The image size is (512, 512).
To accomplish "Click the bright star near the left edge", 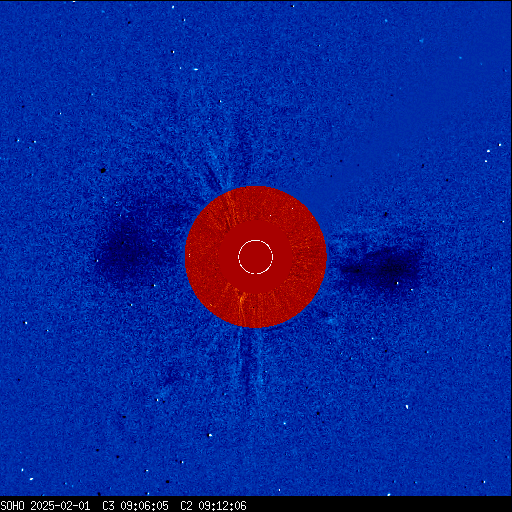I will coord(26,323).
